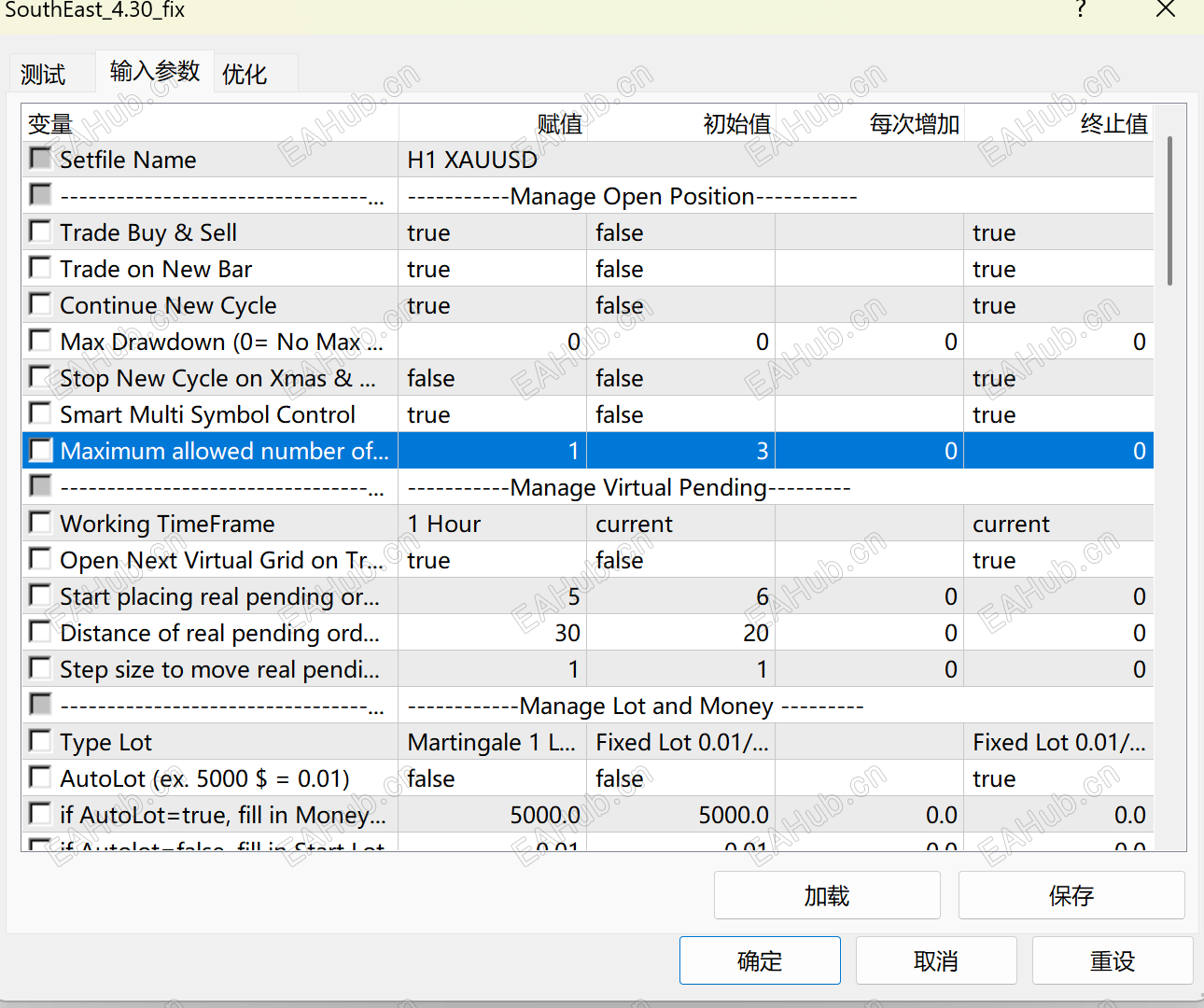
Task: Enable Stop New Cycle on Xmas checkbox
Action: (x=40, y=376)
